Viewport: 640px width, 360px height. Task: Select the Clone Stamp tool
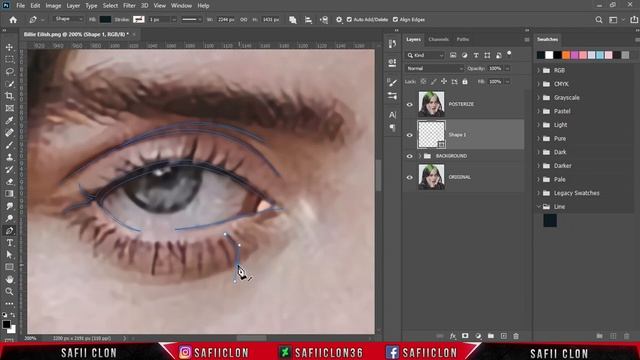9,158
